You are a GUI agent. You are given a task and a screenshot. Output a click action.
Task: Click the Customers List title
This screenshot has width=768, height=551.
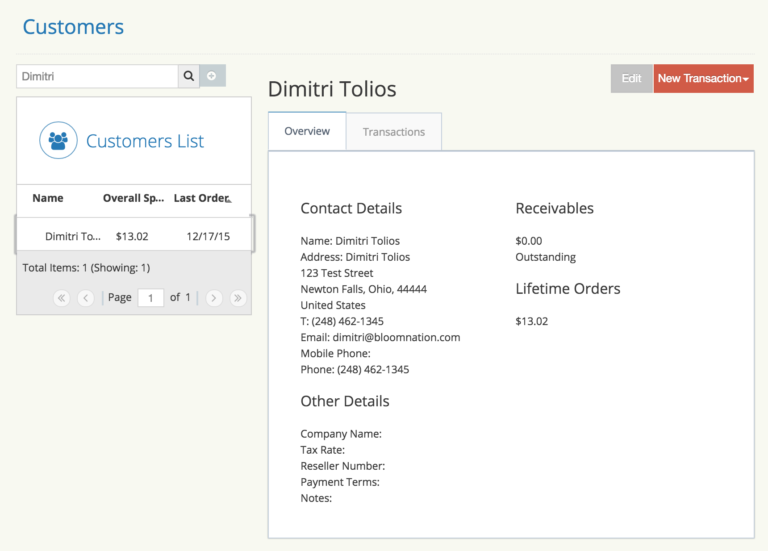point(145,141)
